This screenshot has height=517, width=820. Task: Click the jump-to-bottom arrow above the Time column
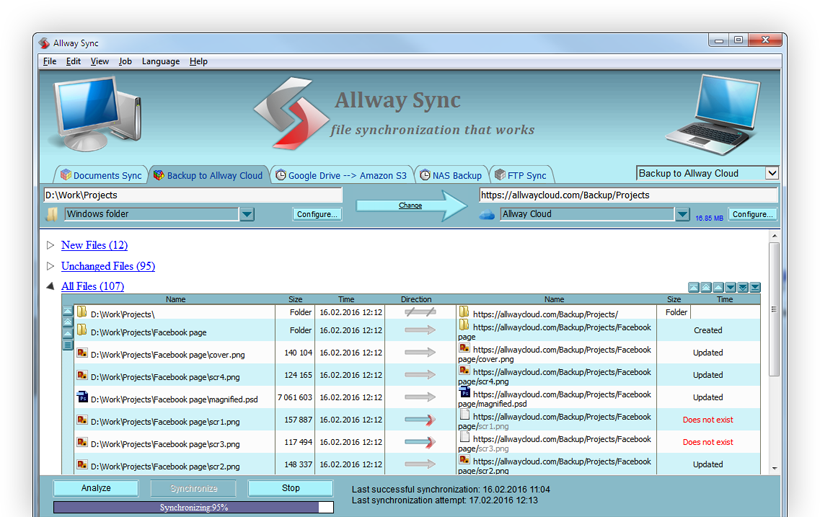pyautogui.click(x=755, y=288)
